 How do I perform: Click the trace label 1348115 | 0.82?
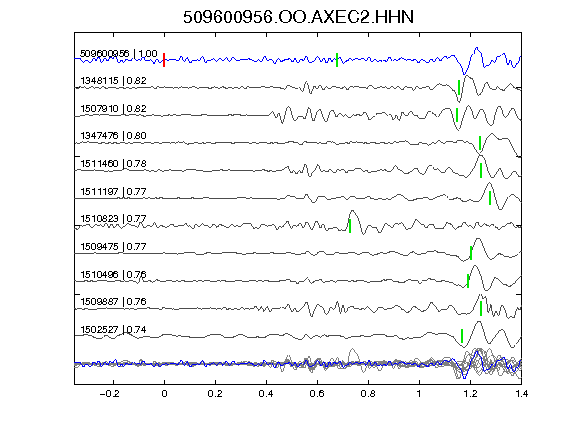point(114,80)
